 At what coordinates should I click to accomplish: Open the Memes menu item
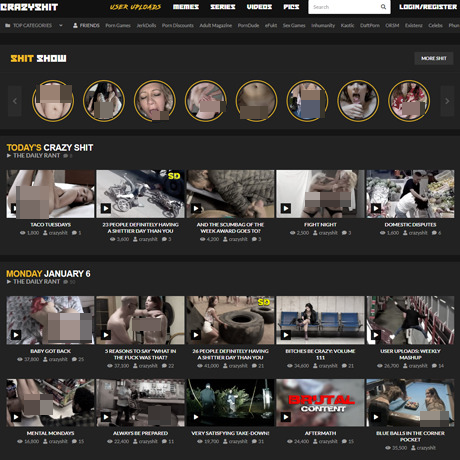(186, 7)
